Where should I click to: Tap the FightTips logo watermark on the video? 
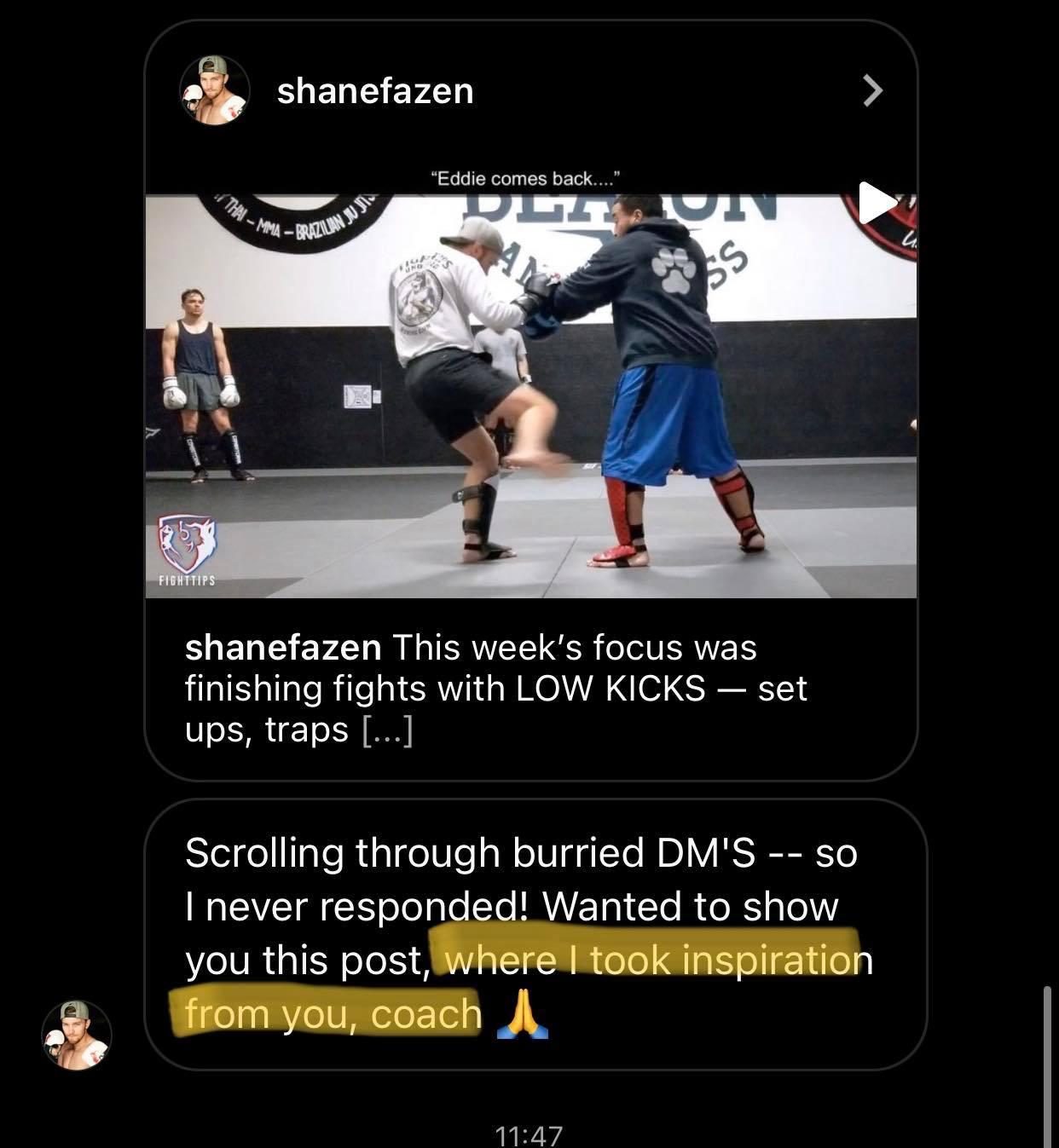[x=187, y=551]
